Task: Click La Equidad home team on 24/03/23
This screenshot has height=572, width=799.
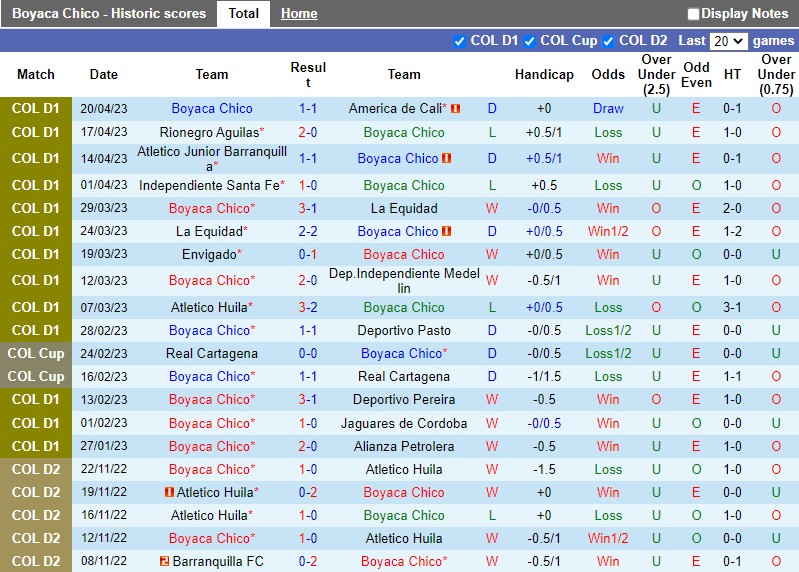Action: click(209, 231)
